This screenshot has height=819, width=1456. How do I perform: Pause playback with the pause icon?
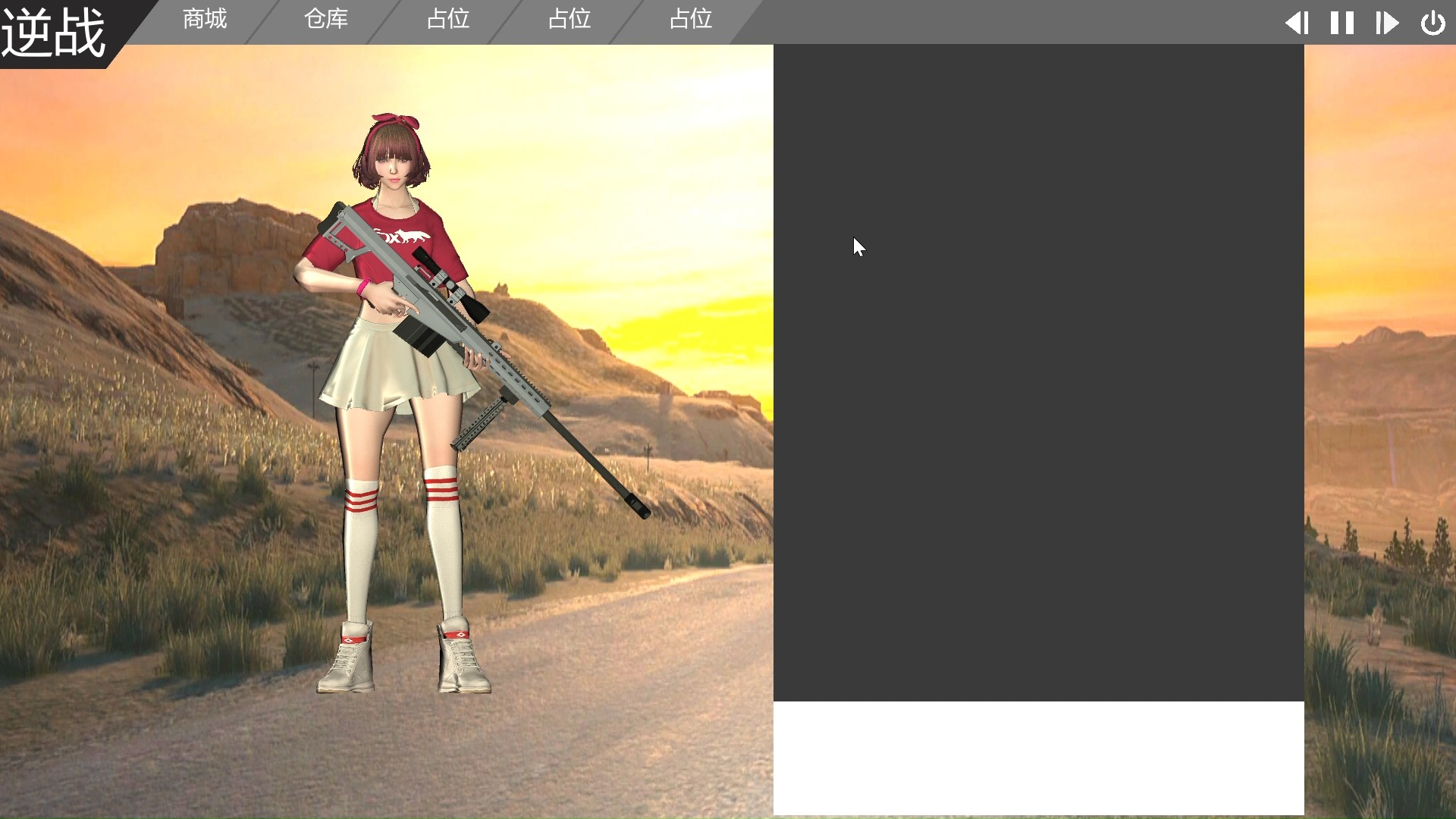[x=1342, y=23]
